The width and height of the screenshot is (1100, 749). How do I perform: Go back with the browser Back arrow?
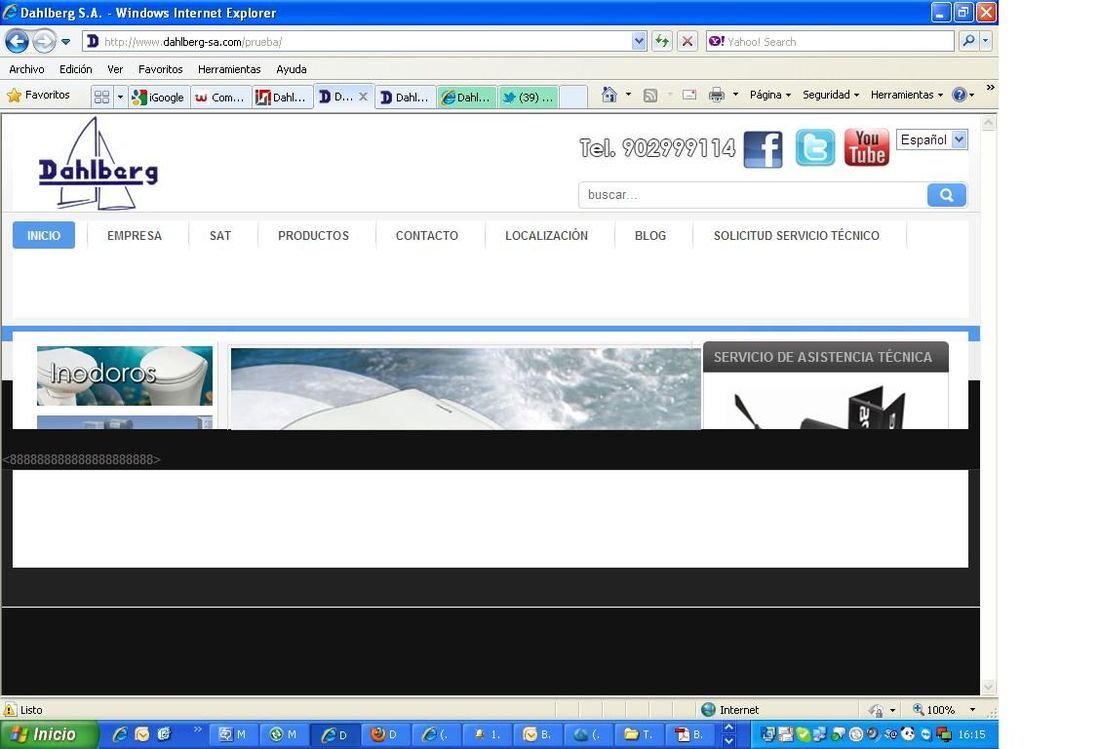pos(17,41)
